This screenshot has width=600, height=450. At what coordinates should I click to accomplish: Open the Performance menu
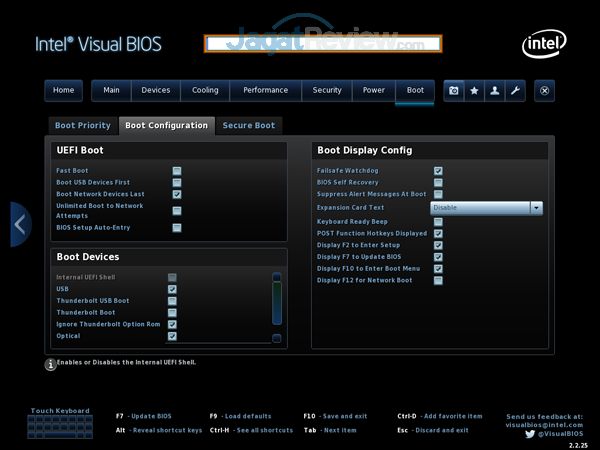tap(265, 90)
